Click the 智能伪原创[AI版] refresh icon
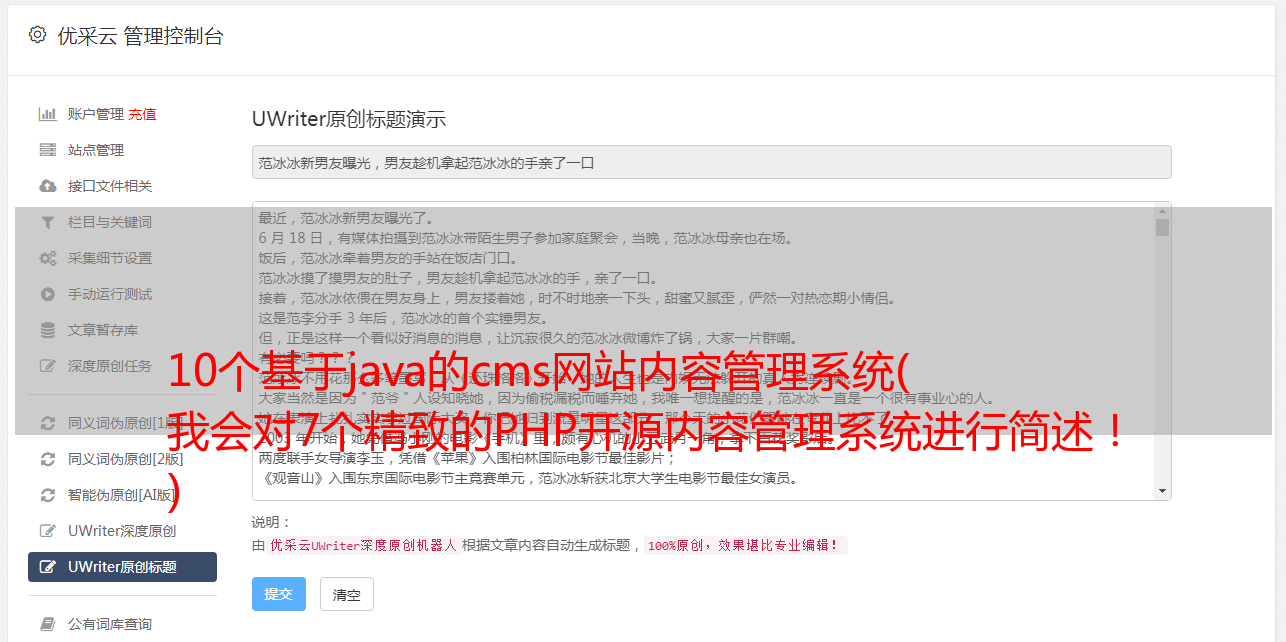1286x642 pixels. (x=47, y=495)
